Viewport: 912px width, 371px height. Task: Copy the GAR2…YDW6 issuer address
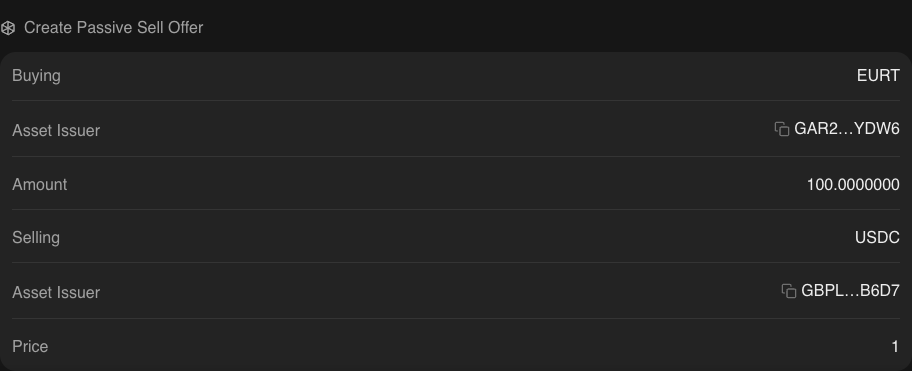pos(782,129)
